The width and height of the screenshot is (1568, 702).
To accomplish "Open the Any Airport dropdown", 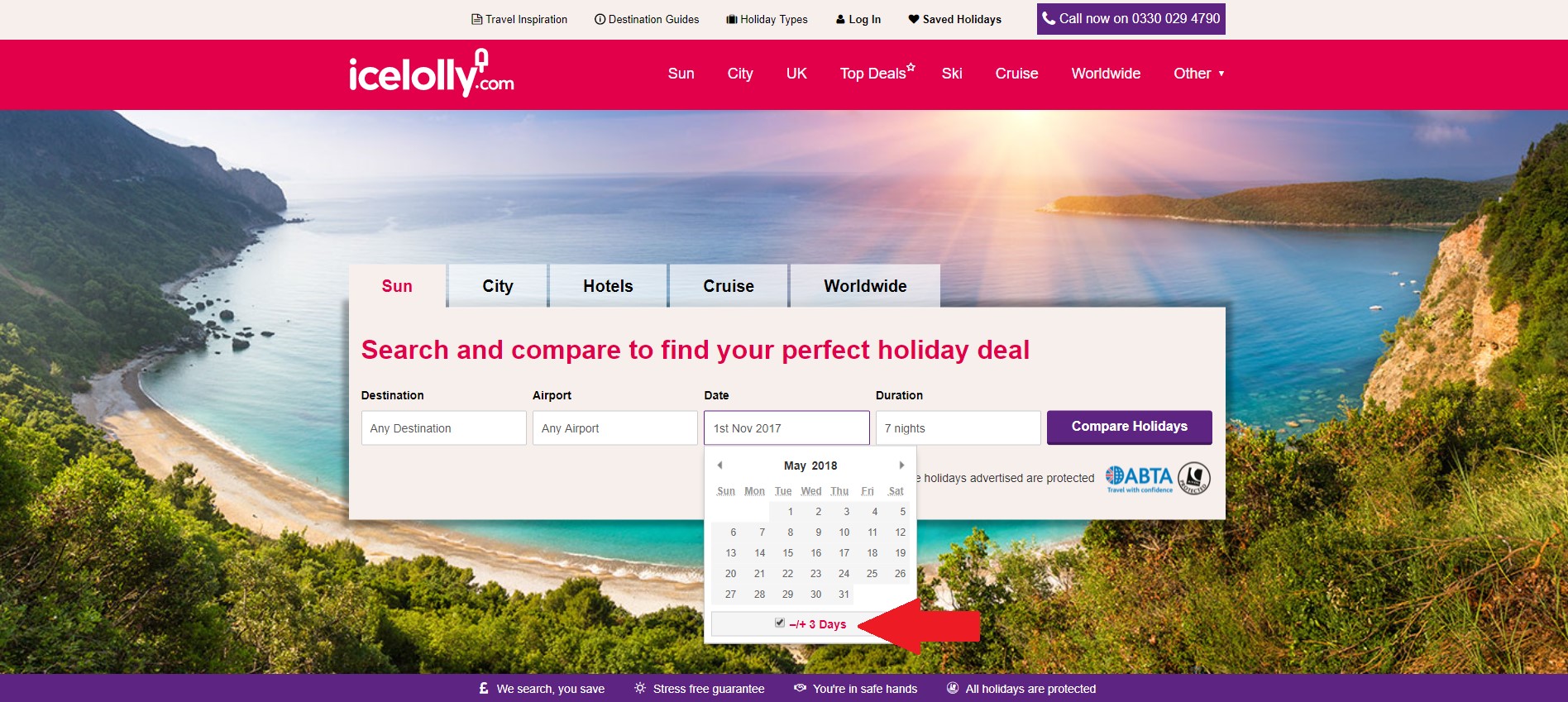I will (x=614, y=428).
